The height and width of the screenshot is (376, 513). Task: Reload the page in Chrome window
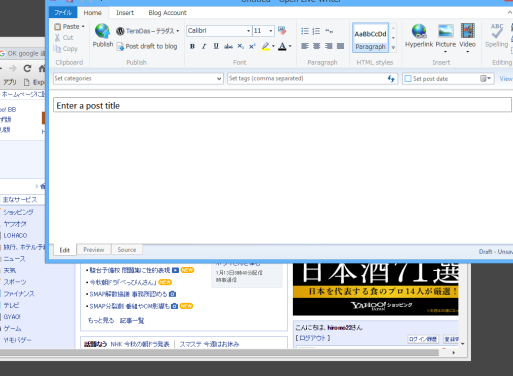point(27,68)
